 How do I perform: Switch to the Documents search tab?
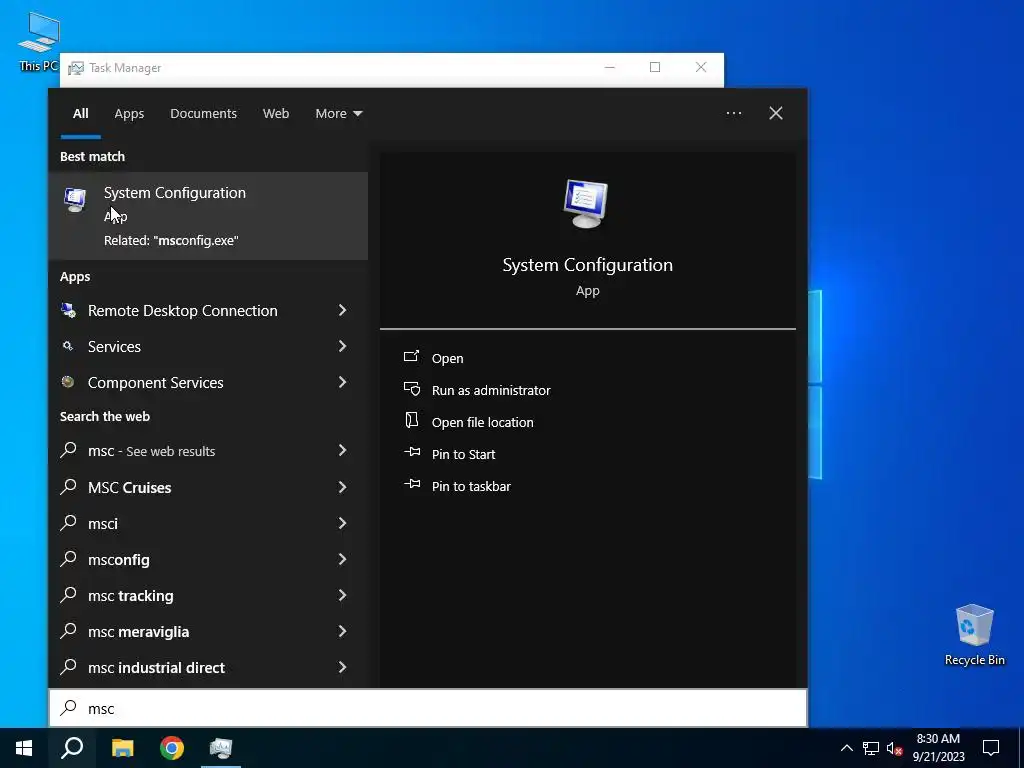click(x=203, y=114)
